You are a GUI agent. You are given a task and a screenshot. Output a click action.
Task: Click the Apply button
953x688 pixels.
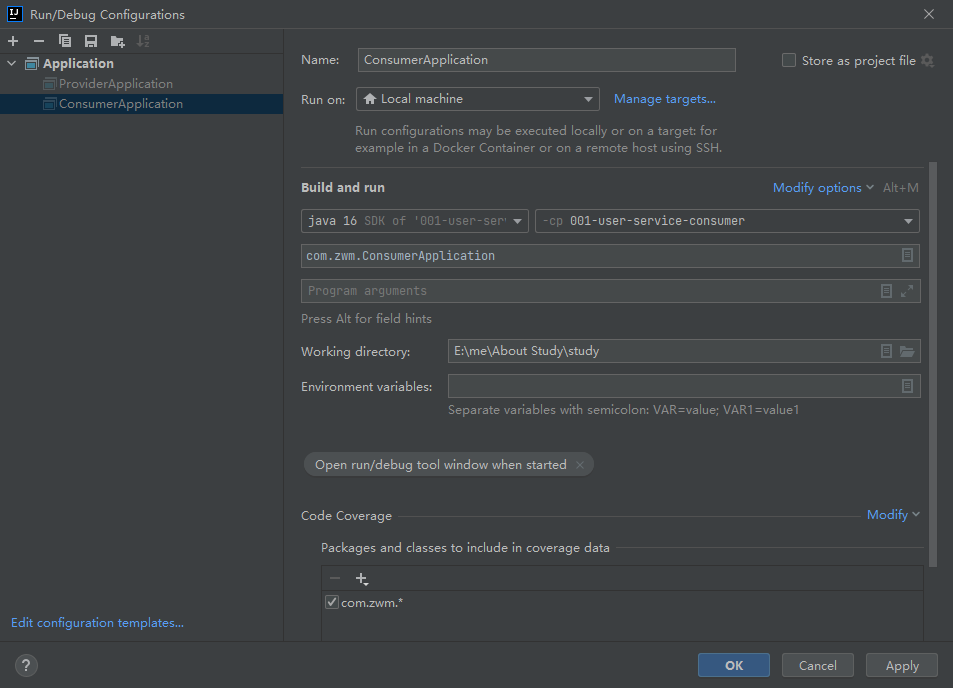click(x=901, y=665)
